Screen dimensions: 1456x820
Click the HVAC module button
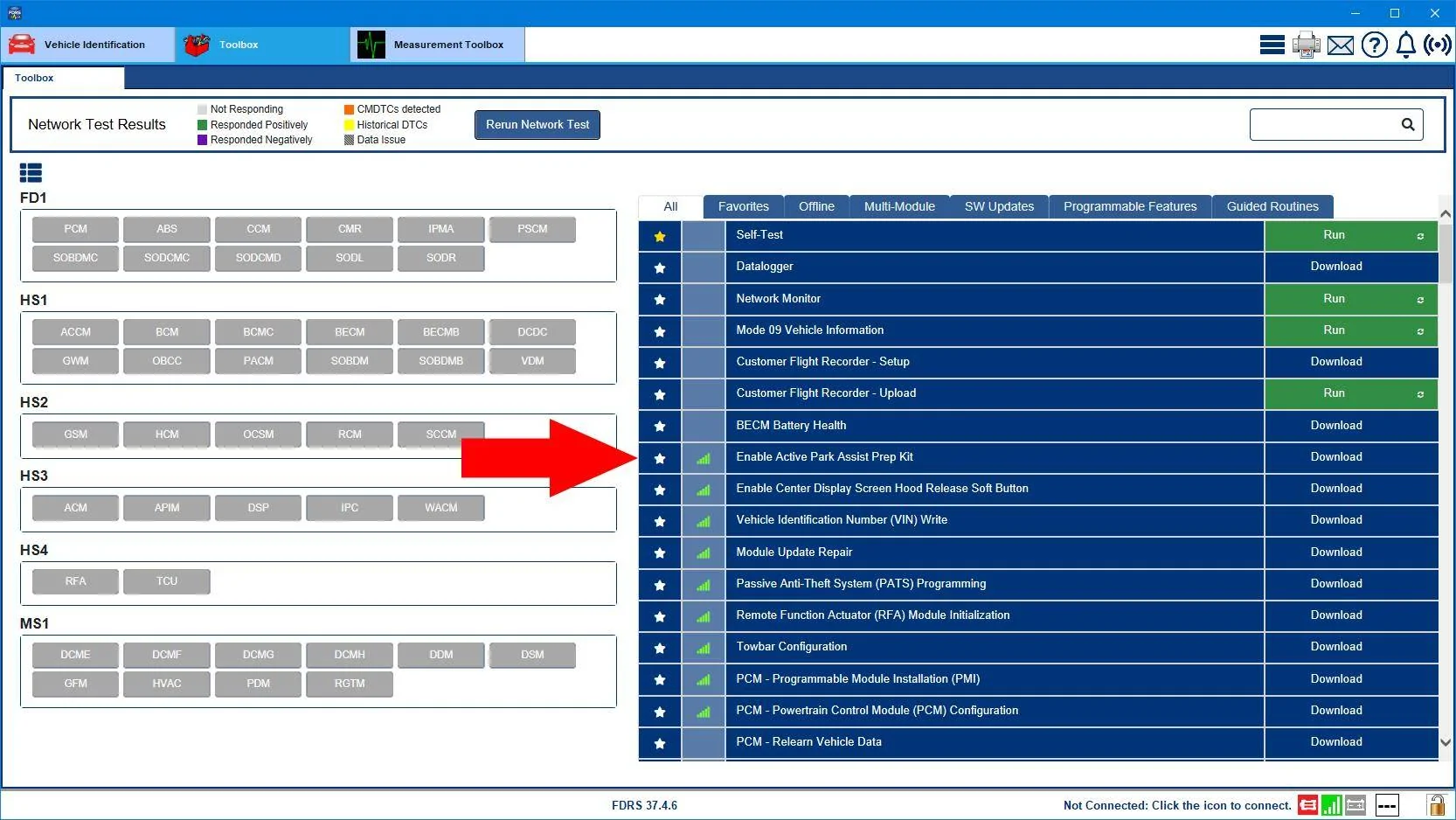tap(167, 684)
